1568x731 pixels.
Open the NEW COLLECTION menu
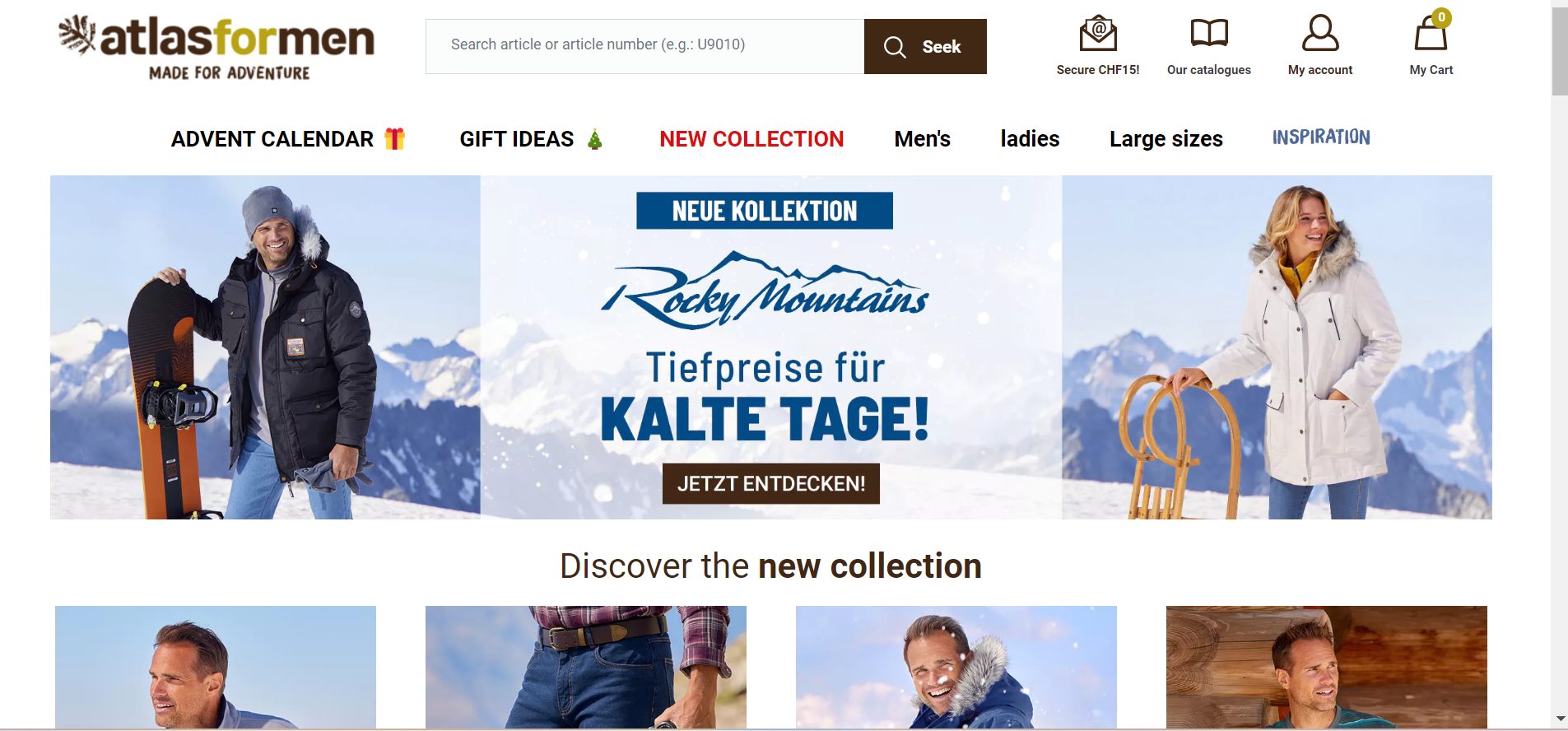(x=751, y=139)
